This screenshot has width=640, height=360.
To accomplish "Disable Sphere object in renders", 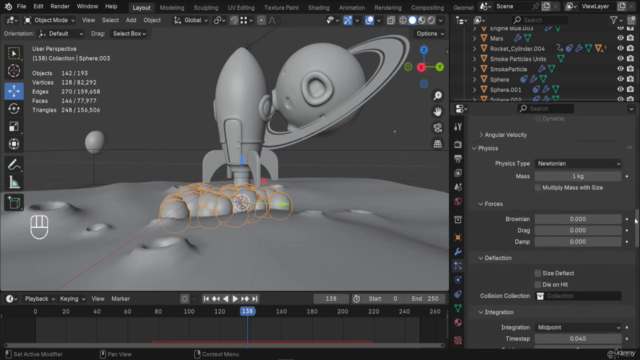I will click(x=631, y=79).
